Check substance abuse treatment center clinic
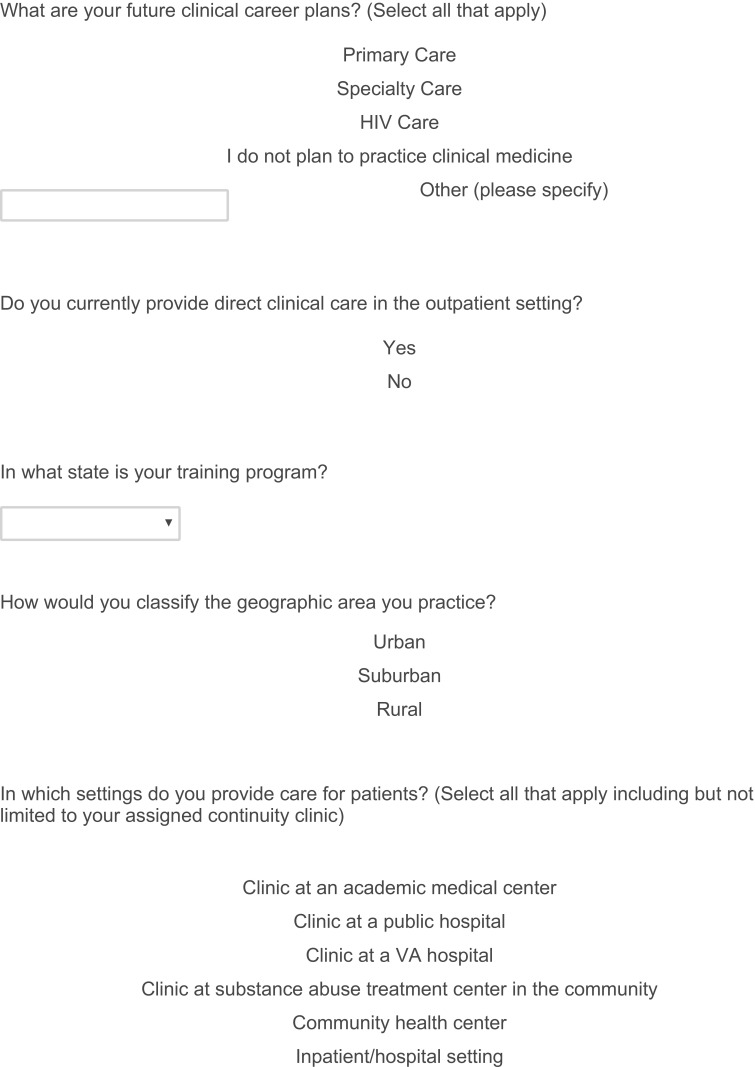Viewport: 755px width, 1067px height. pos(399,990)
